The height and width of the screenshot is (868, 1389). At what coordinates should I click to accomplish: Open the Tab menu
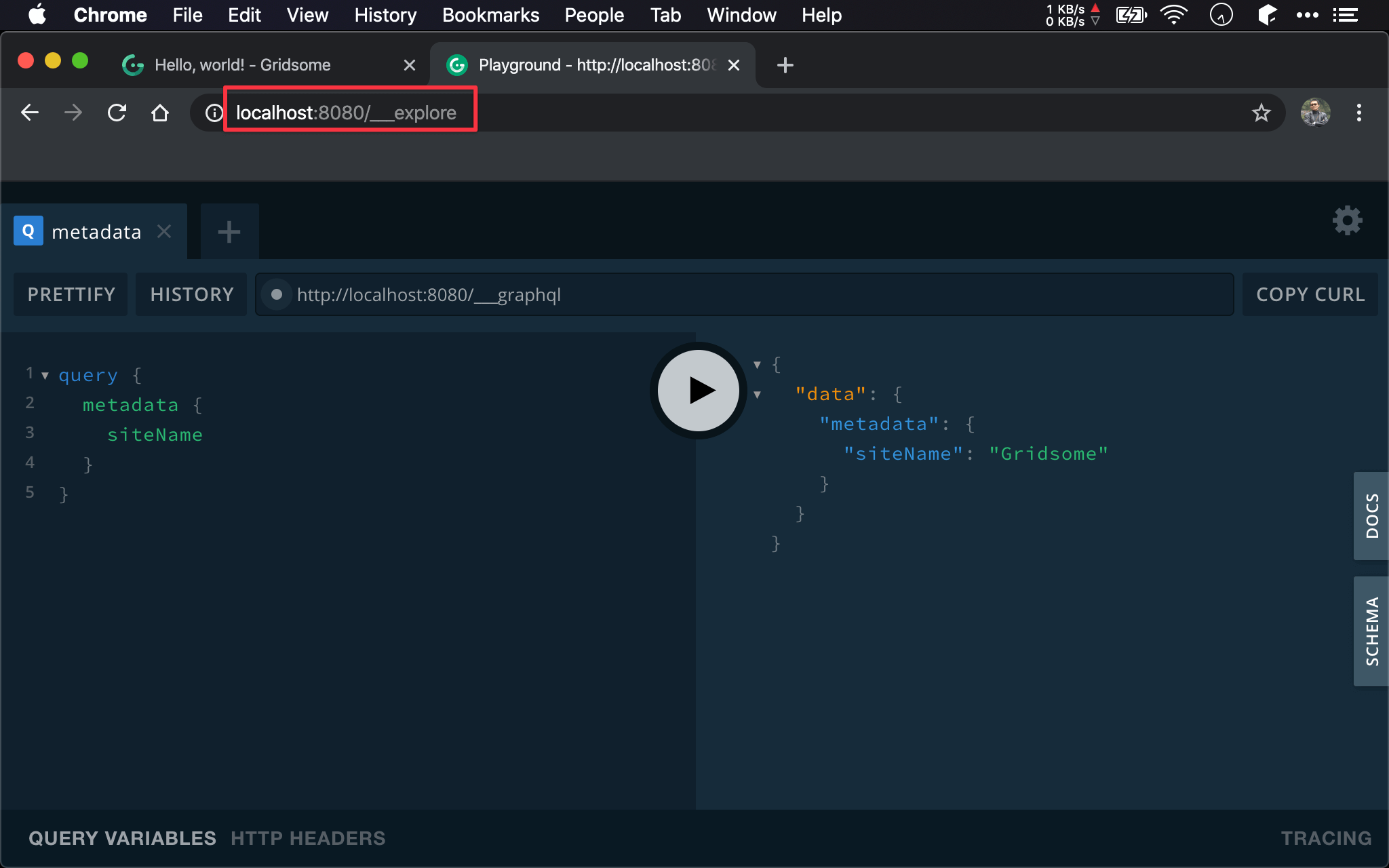click(x=665, y=15)
